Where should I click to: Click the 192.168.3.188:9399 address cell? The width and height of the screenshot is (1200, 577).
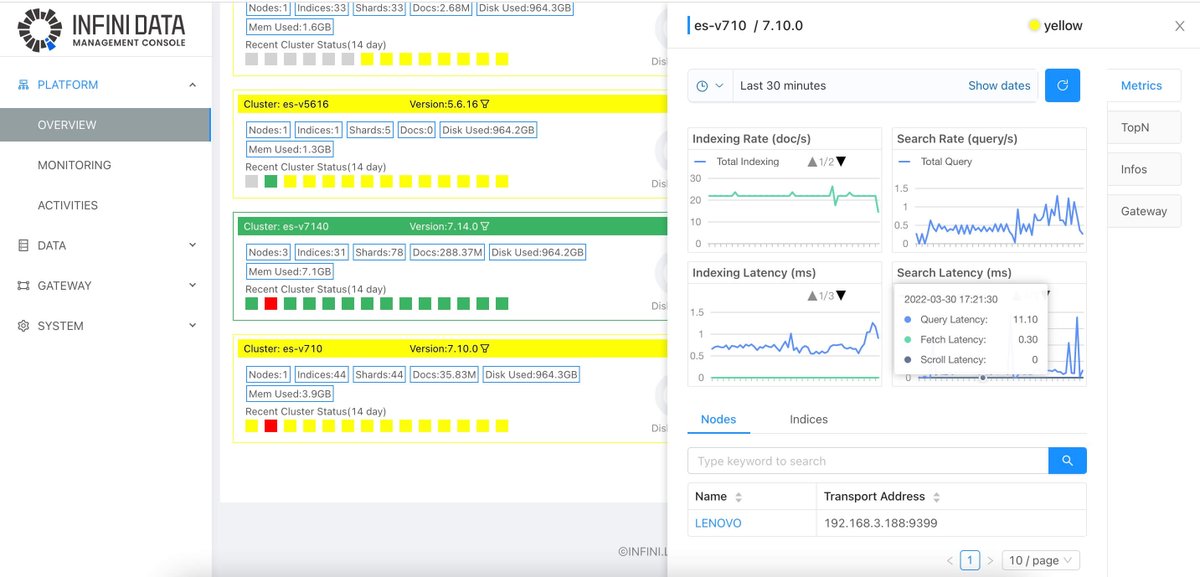pyautogui.click(x=880, y=523)
